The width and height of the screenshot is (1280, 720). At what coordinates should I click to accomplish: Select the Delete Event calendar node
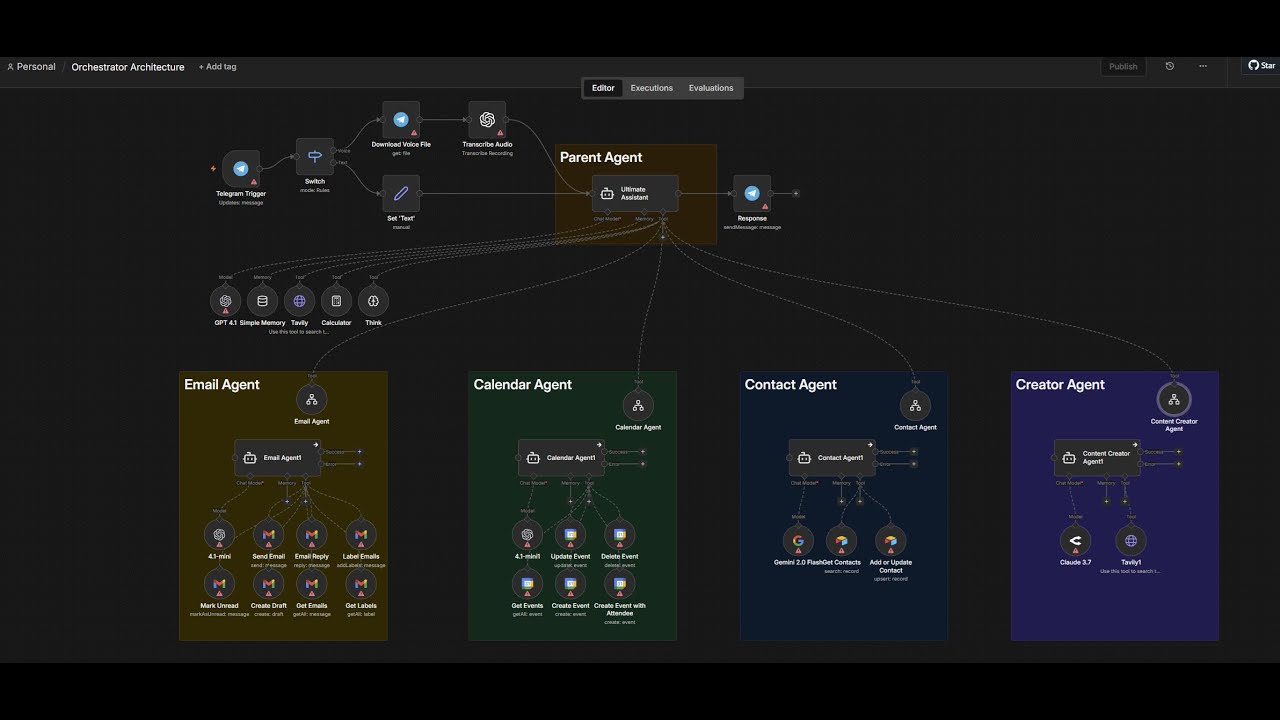click(619, 535)
